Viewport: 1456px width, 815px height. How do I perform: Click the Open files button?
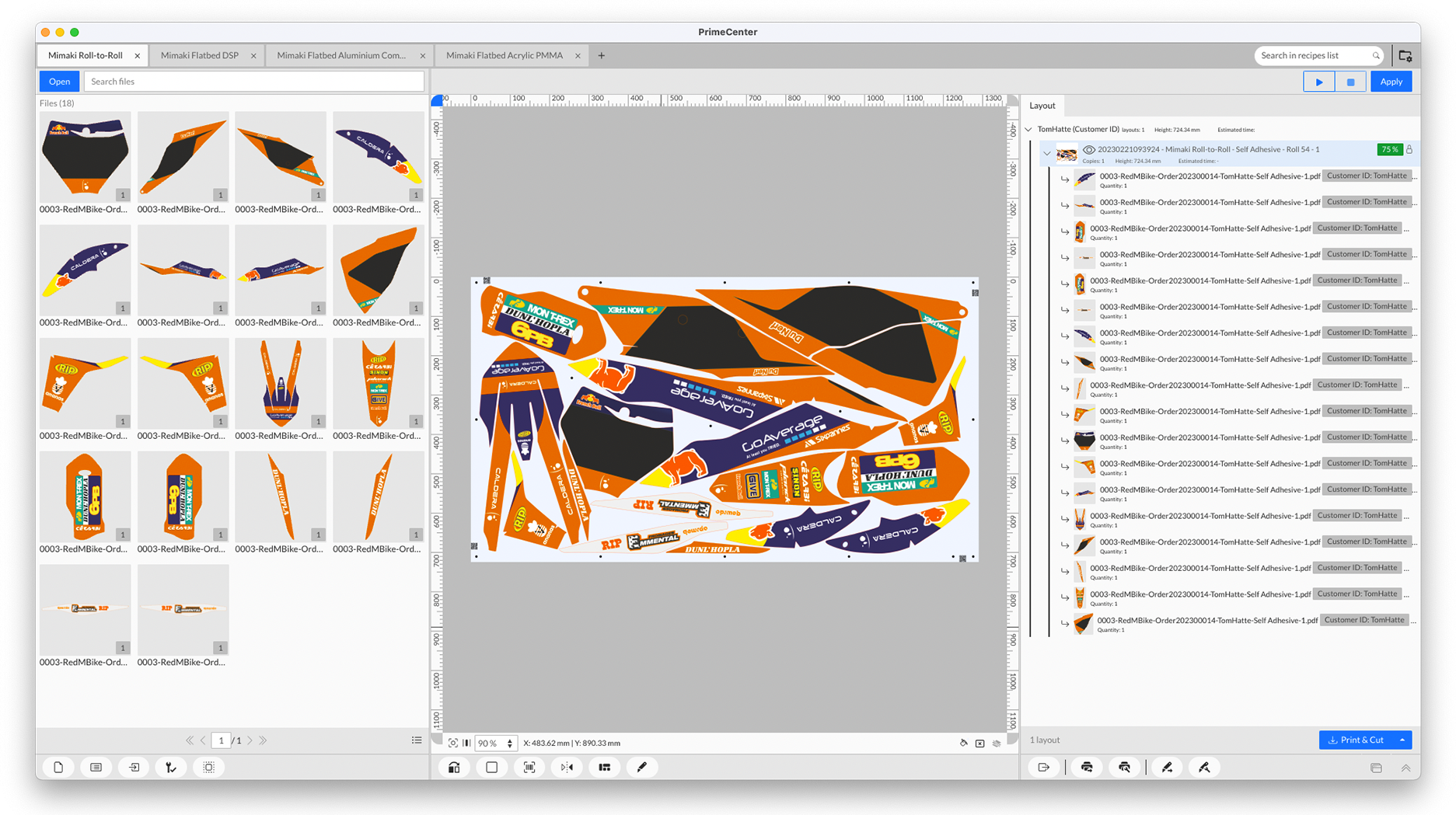tap(59, 82)
